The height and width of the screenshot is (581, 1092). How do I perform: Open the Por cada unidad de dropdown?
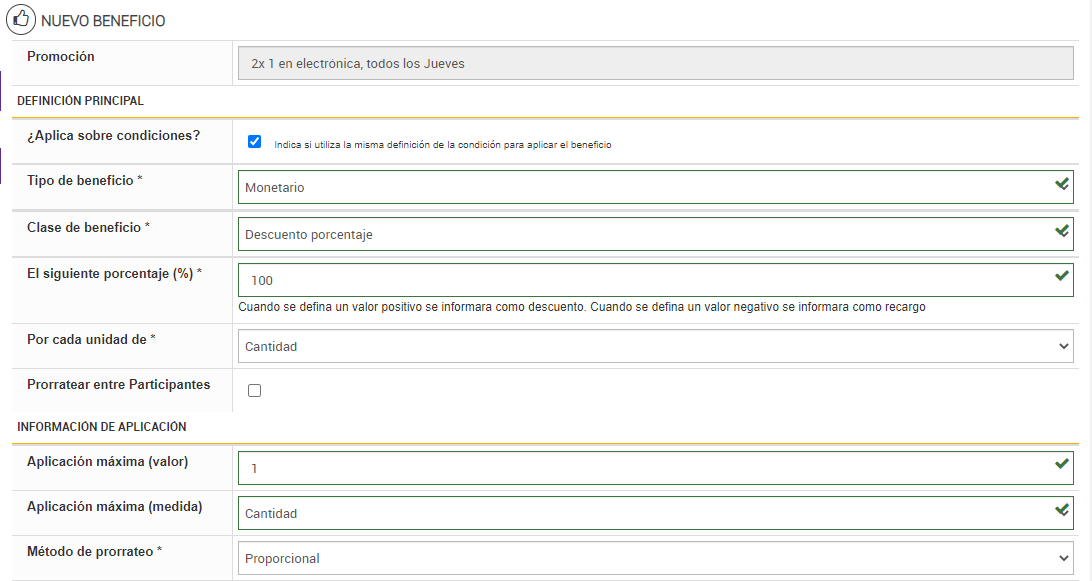tap(655, 346)
